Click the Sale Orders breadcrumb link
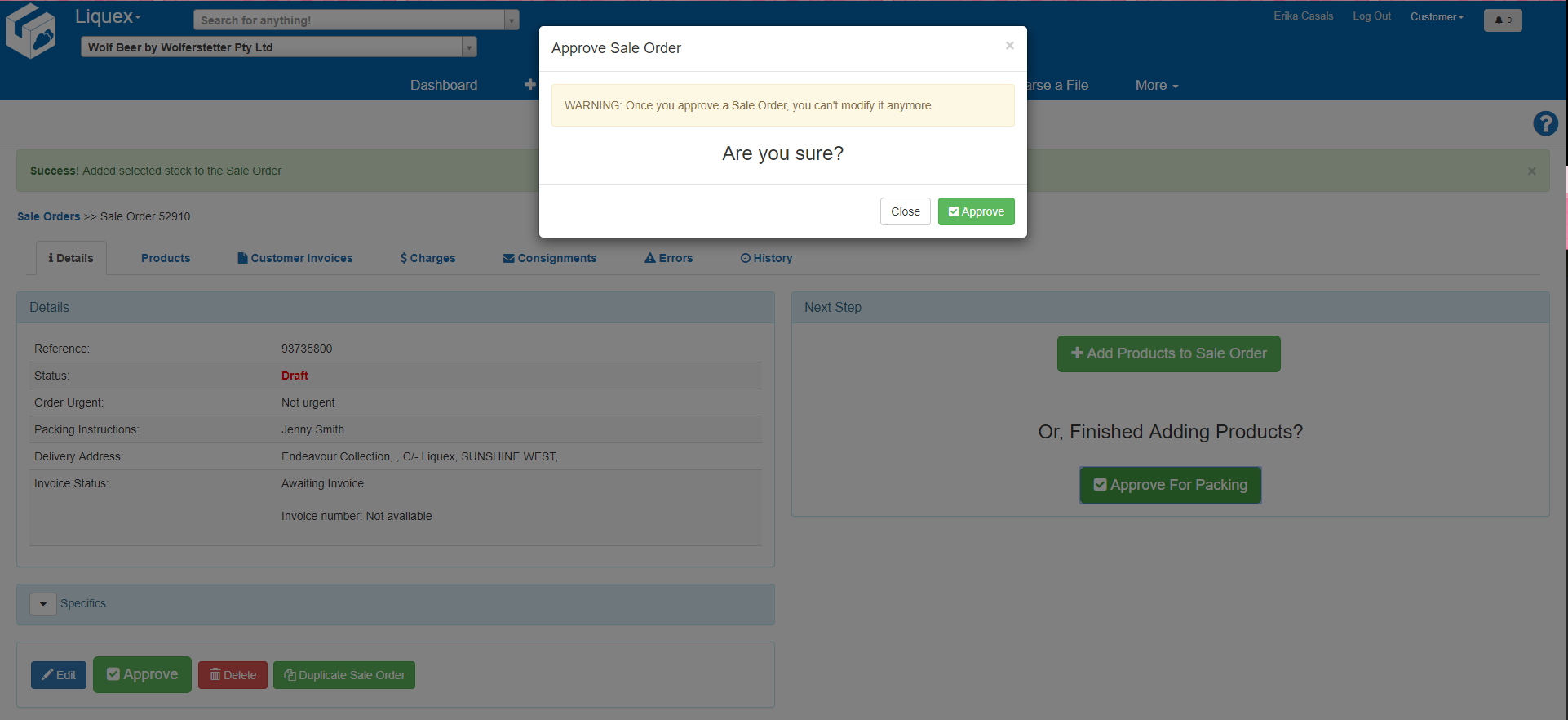This screenshot has width=1568, height=720. coord(49,216)
